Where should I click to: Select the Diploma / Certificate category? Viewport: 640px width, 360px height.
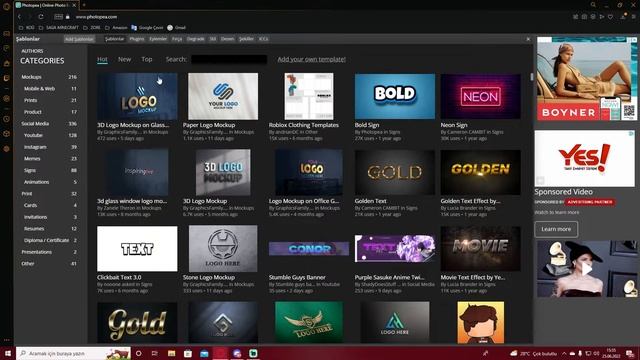50,240
